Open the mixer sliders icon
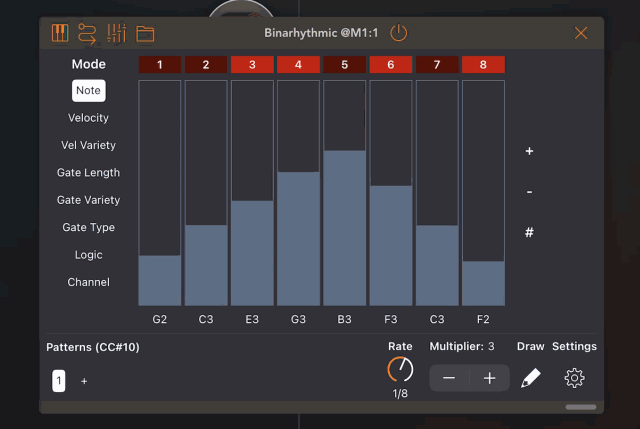This screenshot has height=429, width=640. pos(116,33)
